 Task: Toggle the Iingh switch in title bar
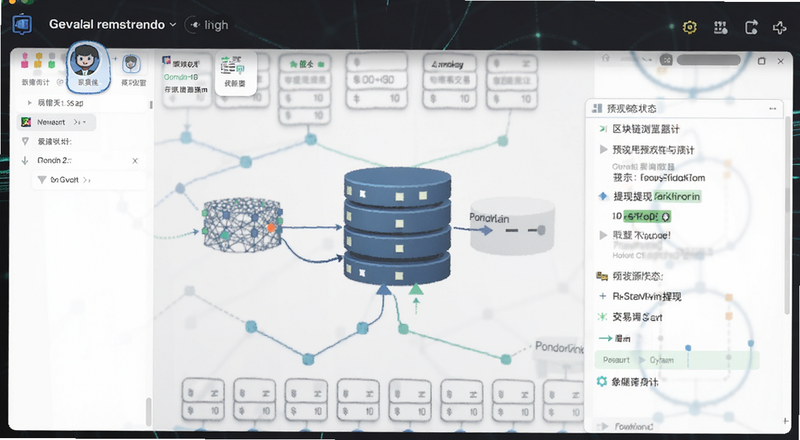pyautogui.click(x=193, y=25)
